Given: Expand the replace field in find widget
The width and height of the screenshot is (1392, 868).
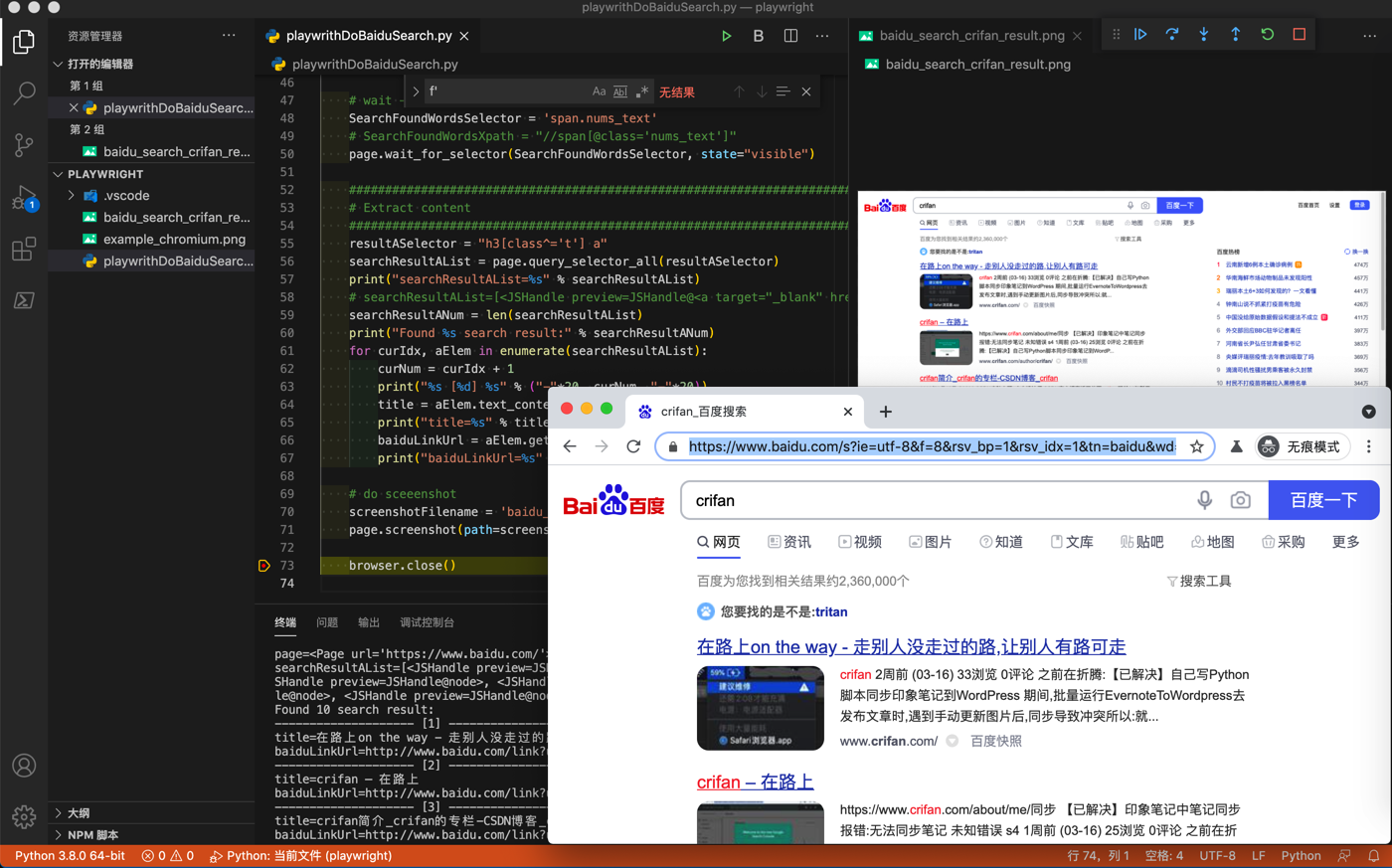Looking at the screenshot, I should click(416, 91).
